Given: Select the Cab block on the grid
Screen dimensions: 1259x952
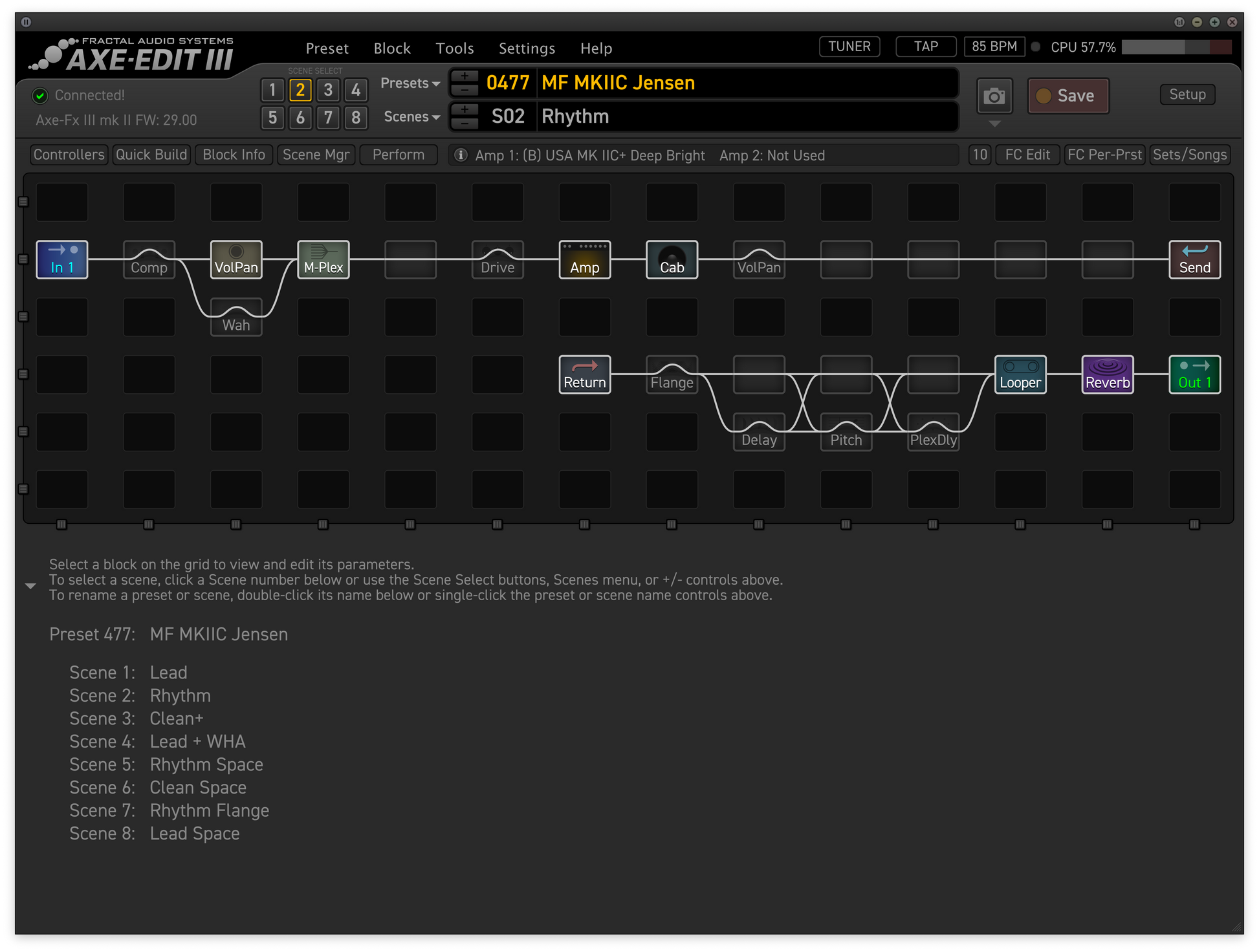Looking at the screenshot, I should 672,259.
